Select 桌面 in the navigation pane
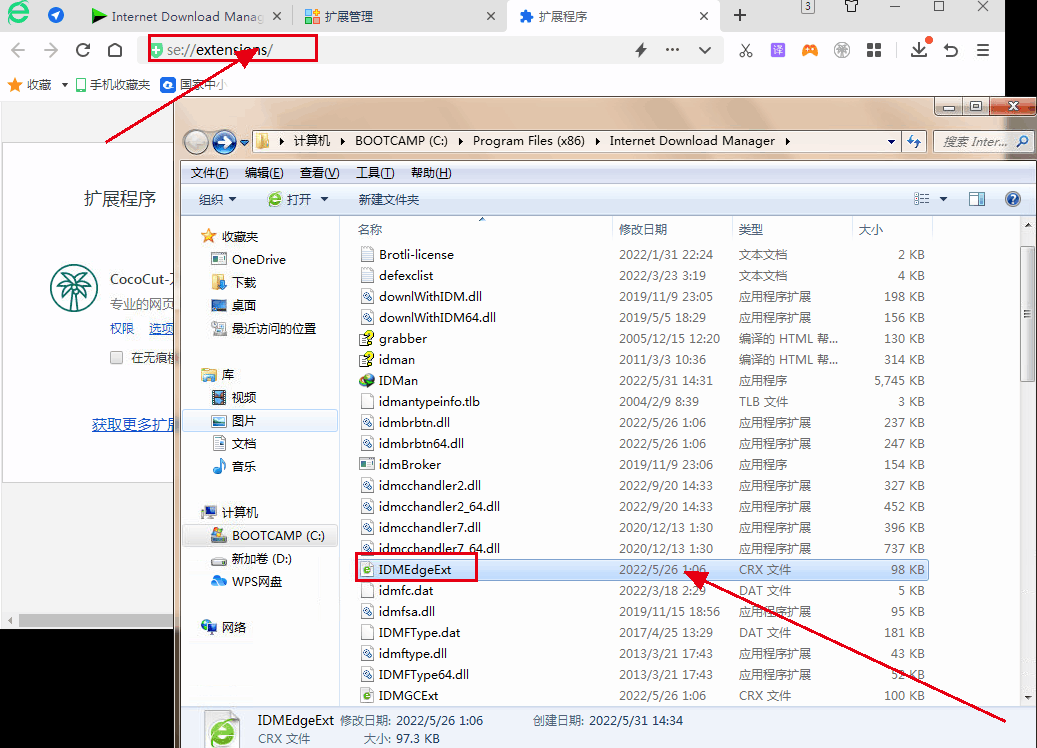This screenshot has height=748, width=1037. pos(244,306)
